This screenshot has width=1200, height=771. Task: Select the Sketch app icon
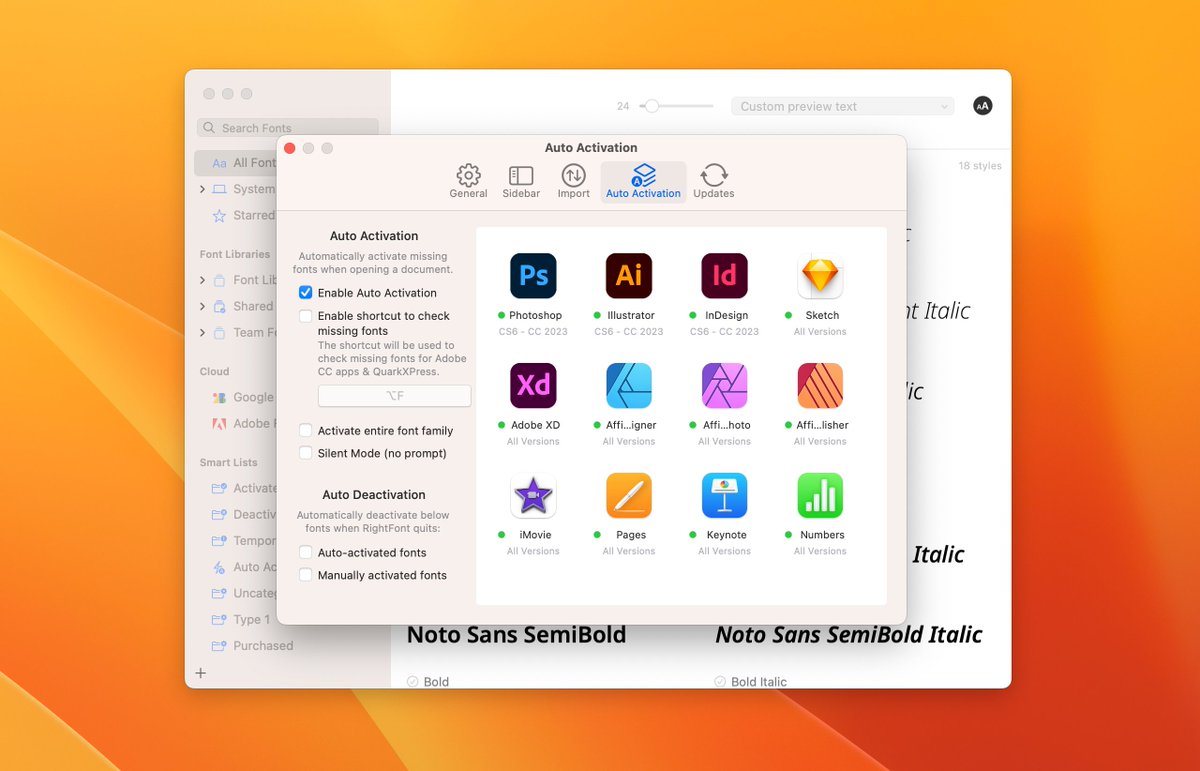pos(820,276)
